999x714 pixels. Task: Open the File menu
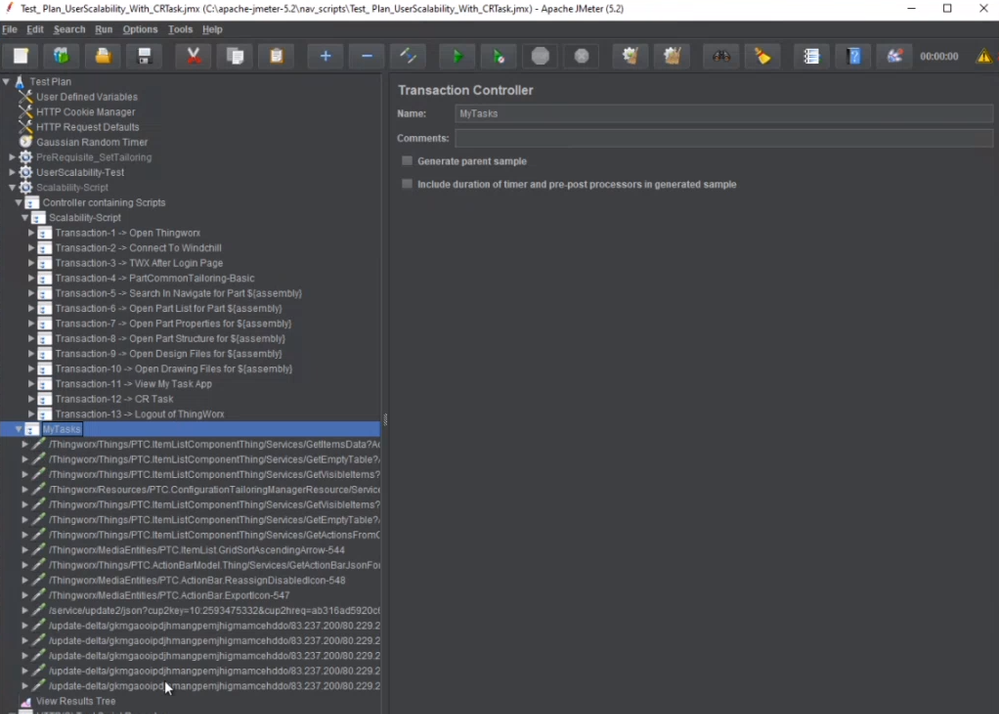tap(10, 29)
